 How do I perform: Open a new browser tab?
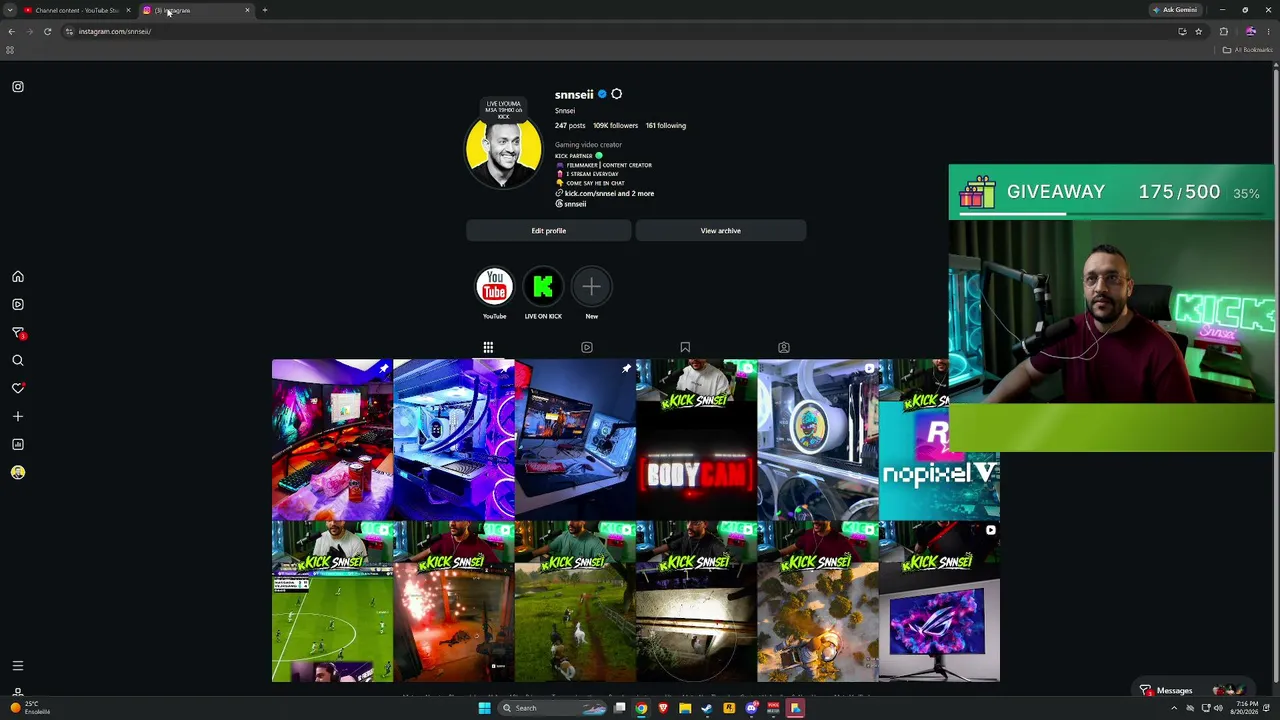tap(265, 10)
